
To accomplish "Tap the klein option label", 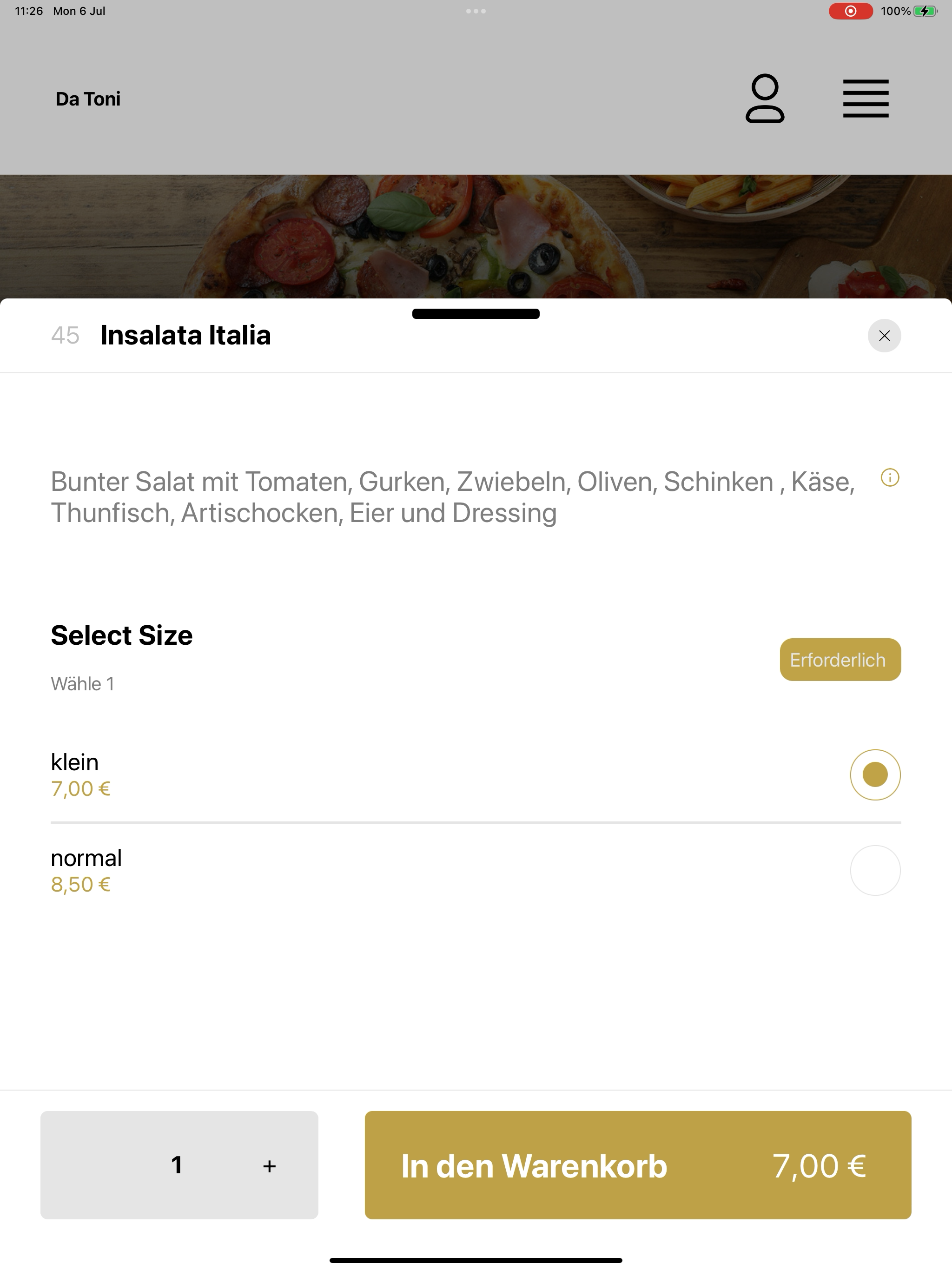I will tap(75, 762).
